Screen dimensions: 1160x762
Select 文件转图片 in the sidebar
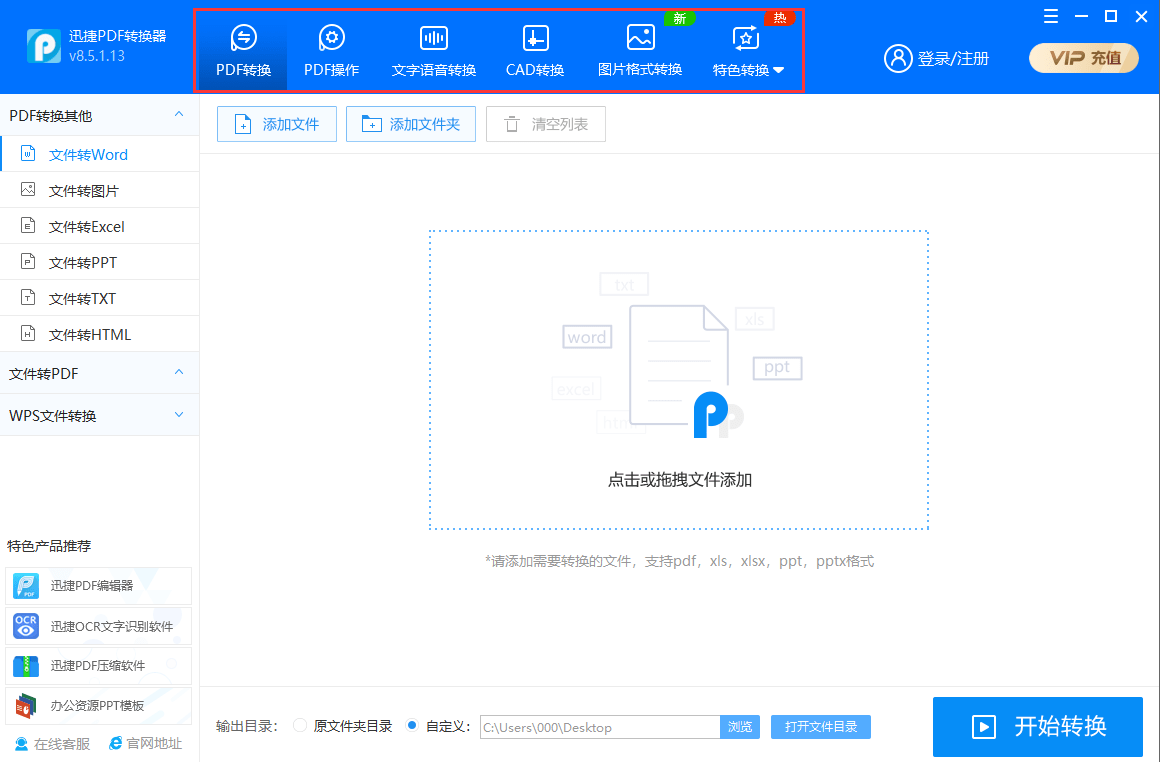[90, 189]
